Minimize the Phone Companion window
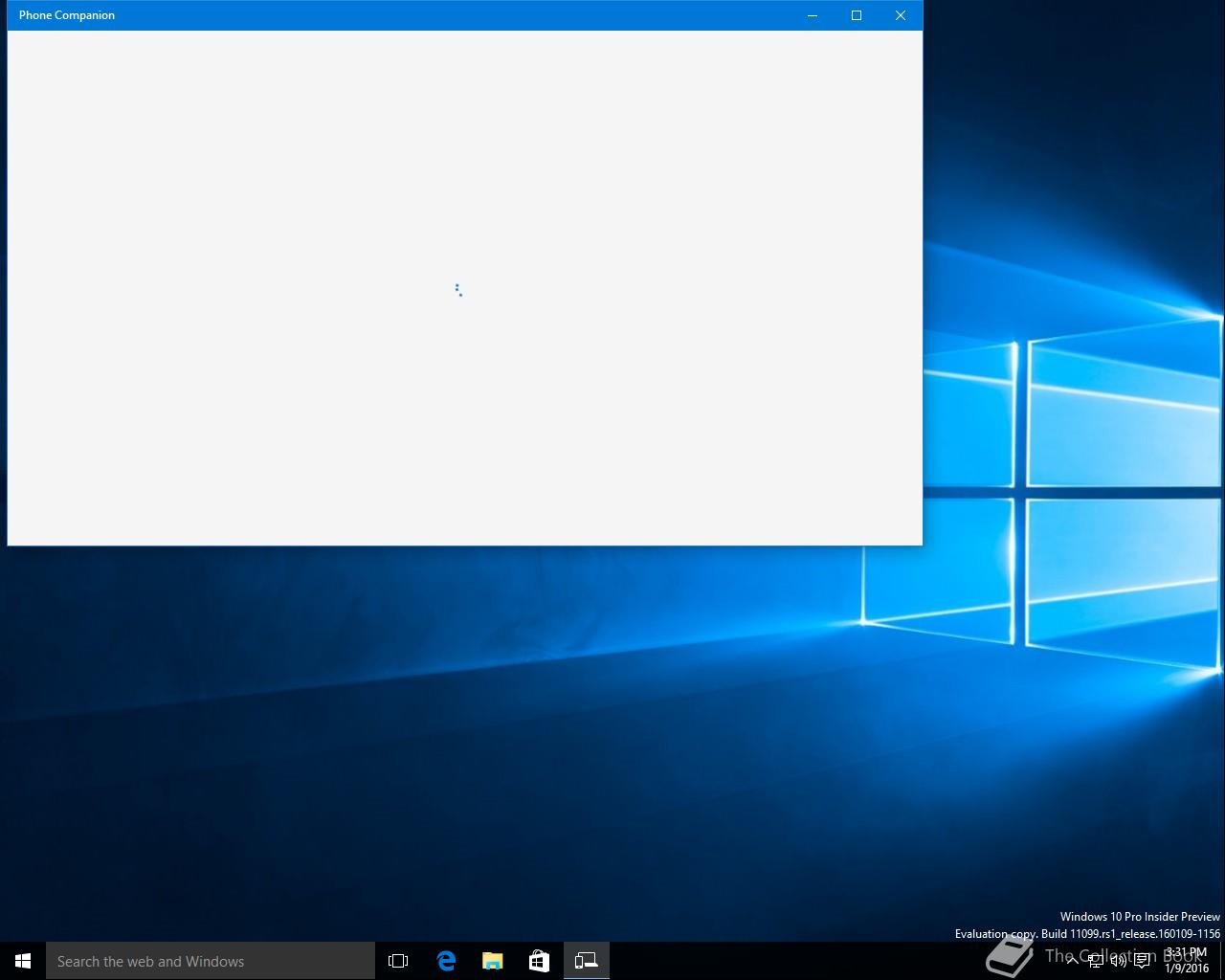 [x=813, y=15]
